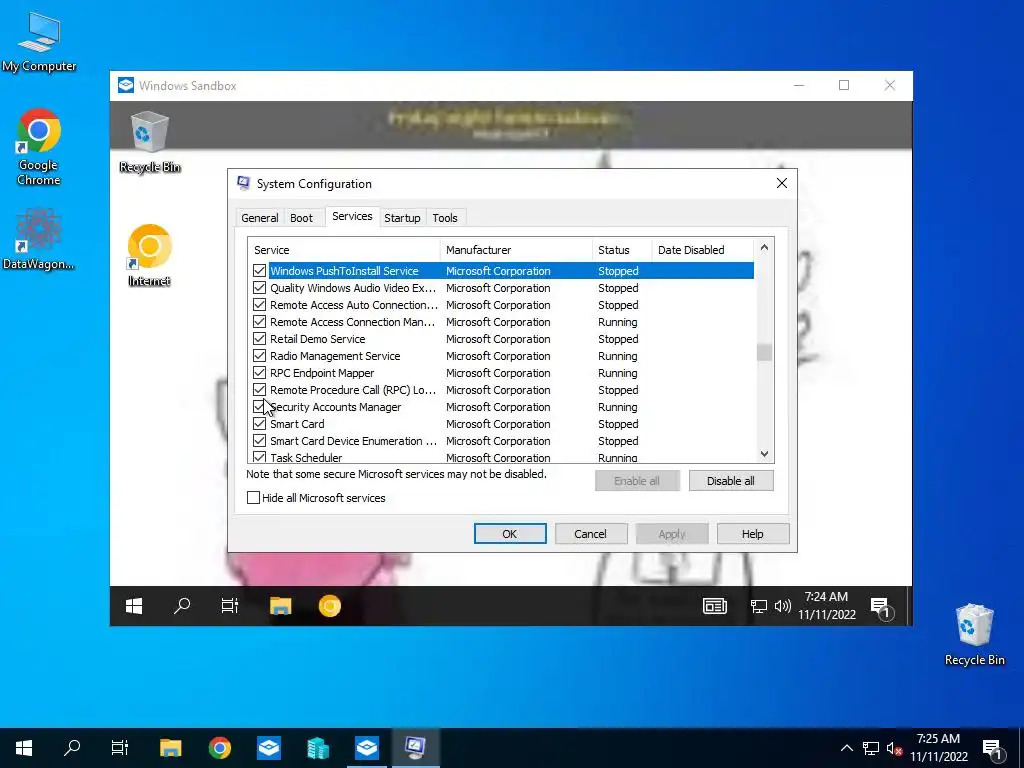Open host Windows Start menu
1024x768 pixels.
[24, 748]
